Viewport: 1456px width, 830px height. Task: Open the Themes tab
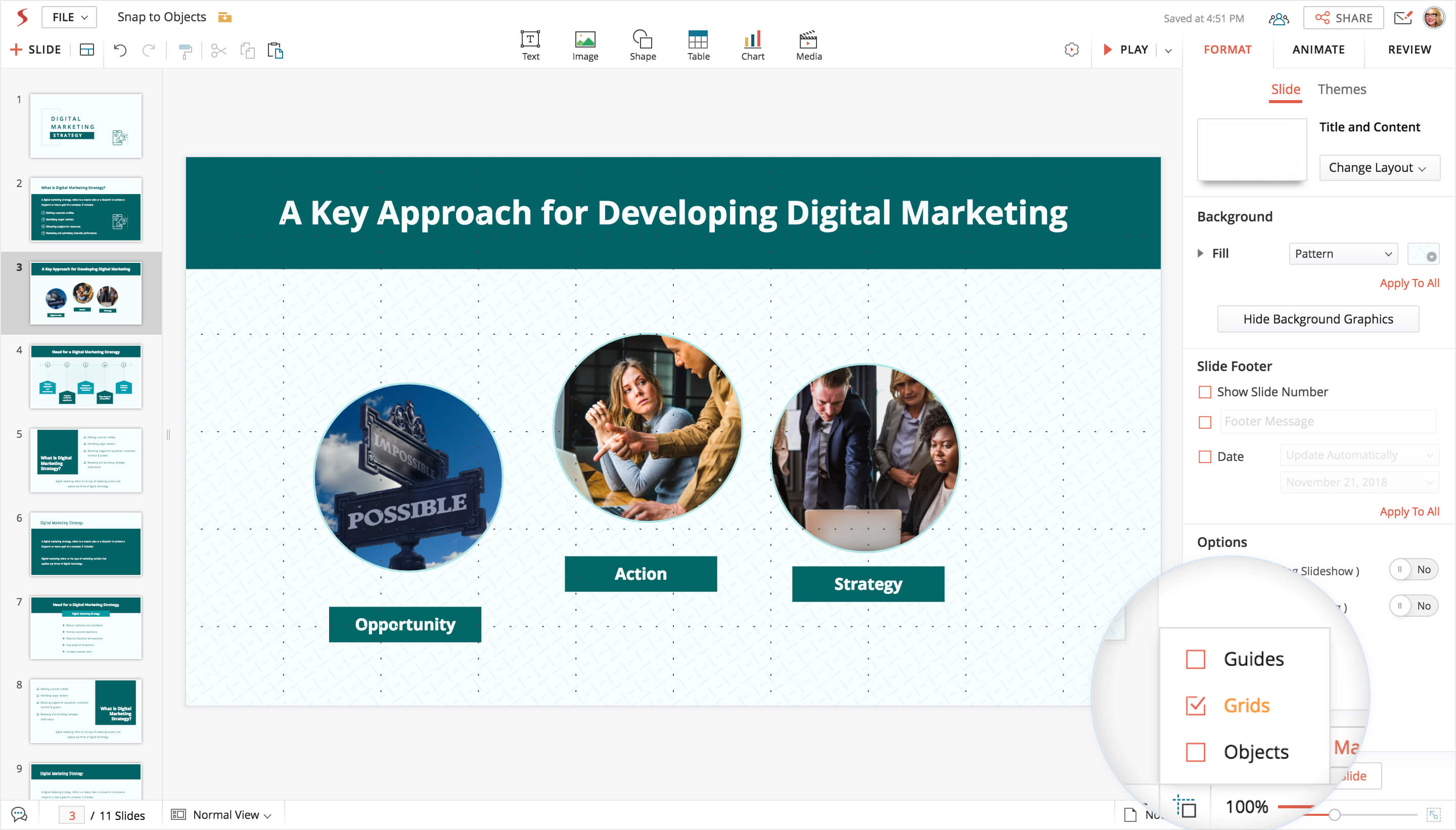(1341, 89)
